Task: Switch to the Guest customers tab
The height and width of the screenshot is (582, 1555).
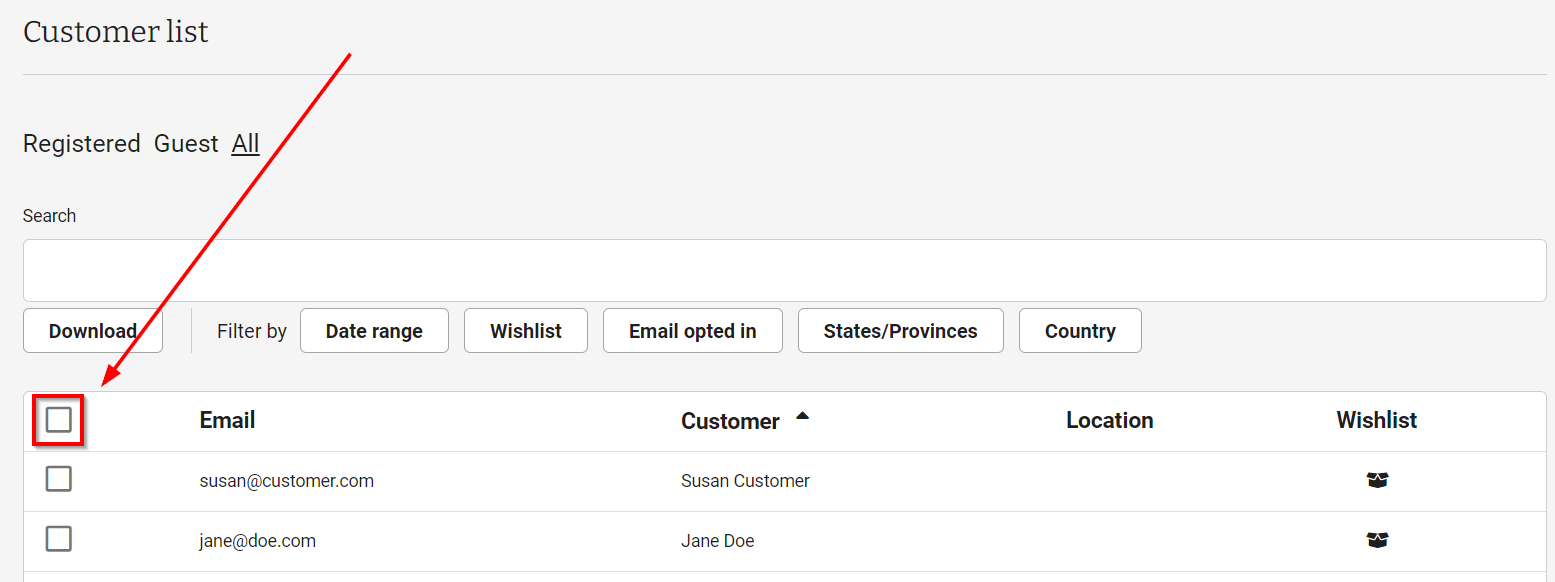Action: (186, 144)
